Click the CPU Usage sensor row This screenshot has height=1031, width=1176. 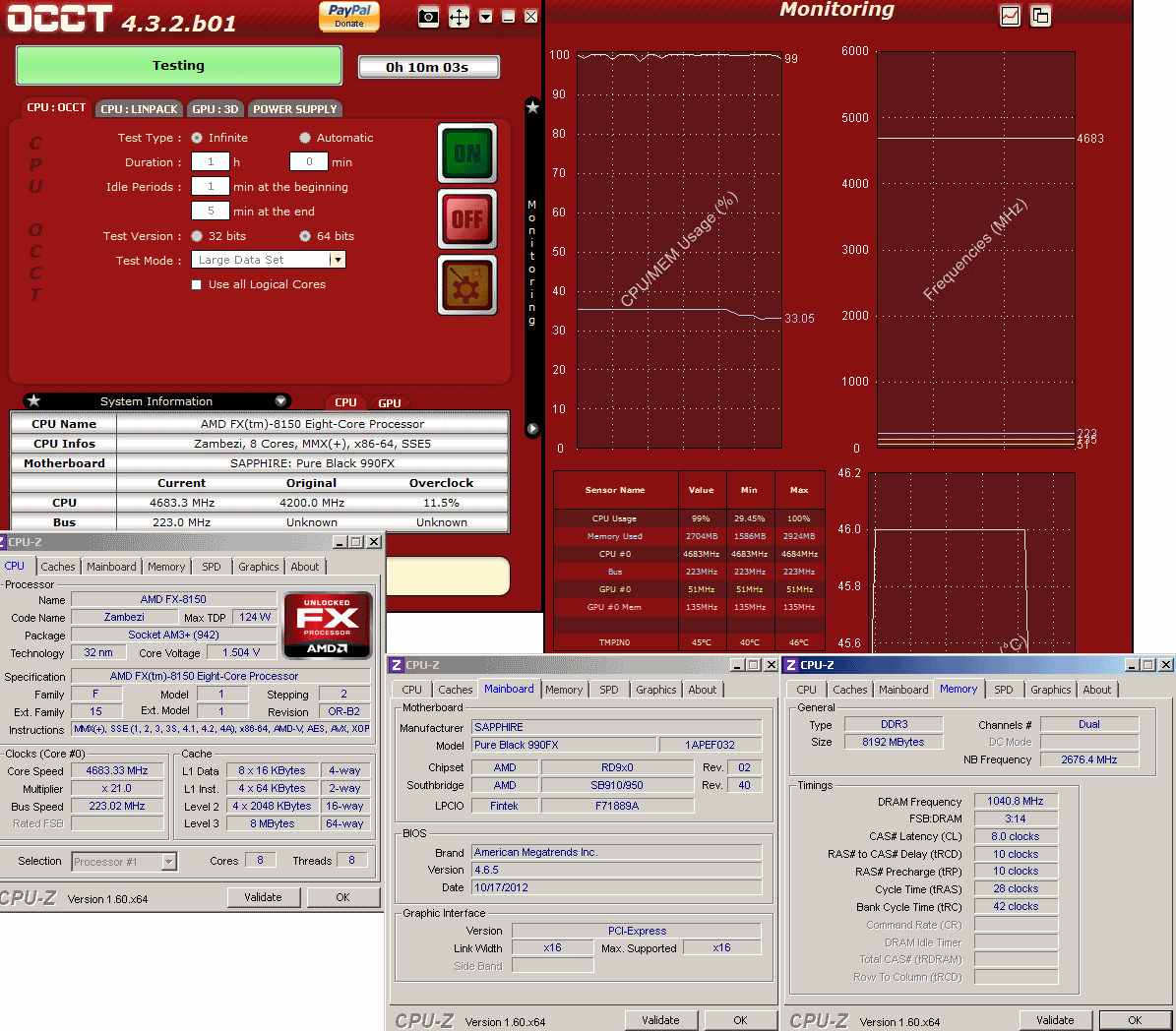(x=689, y=518)
